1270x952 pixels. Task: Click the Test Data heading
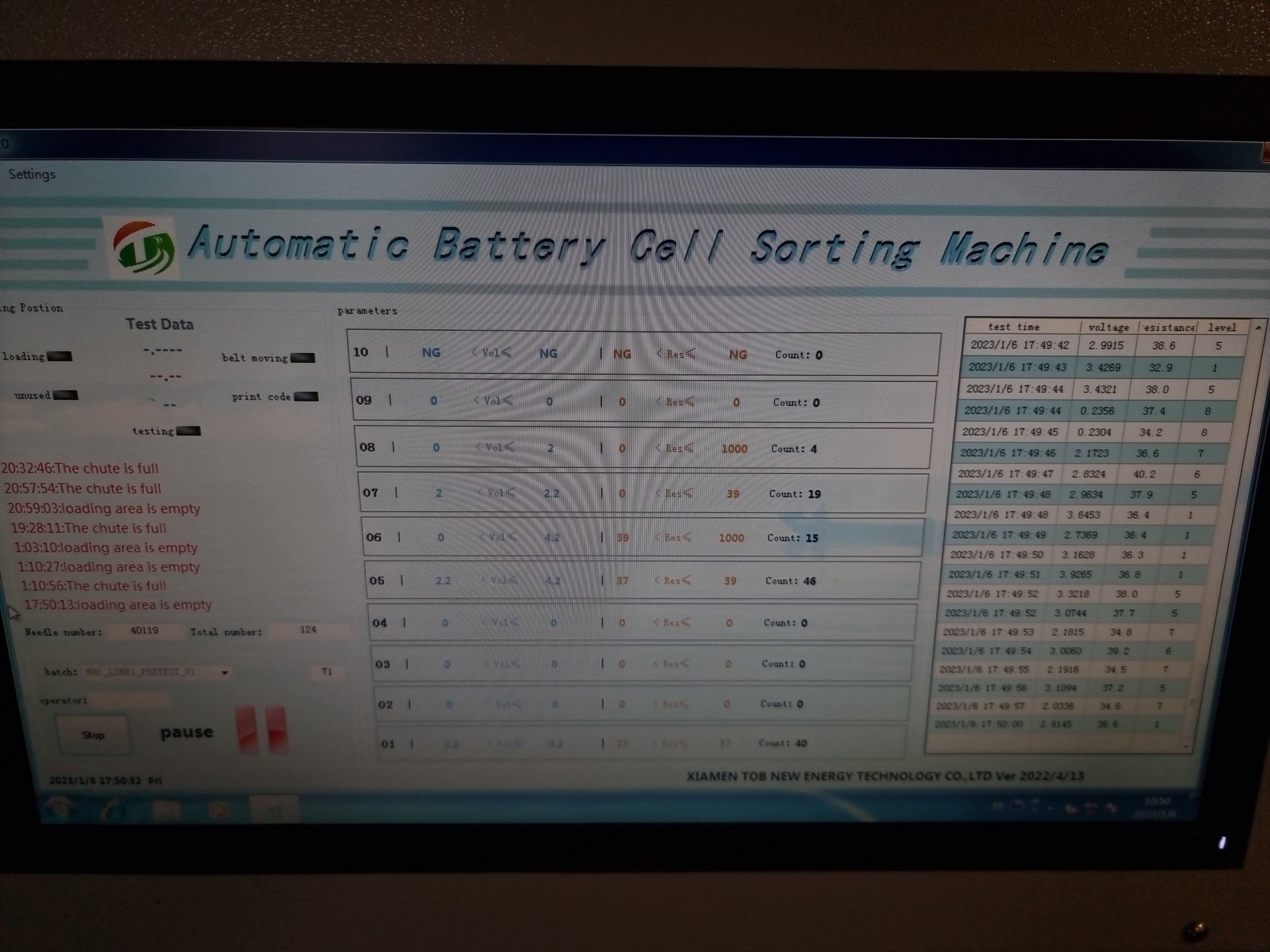tap(159, 324)
